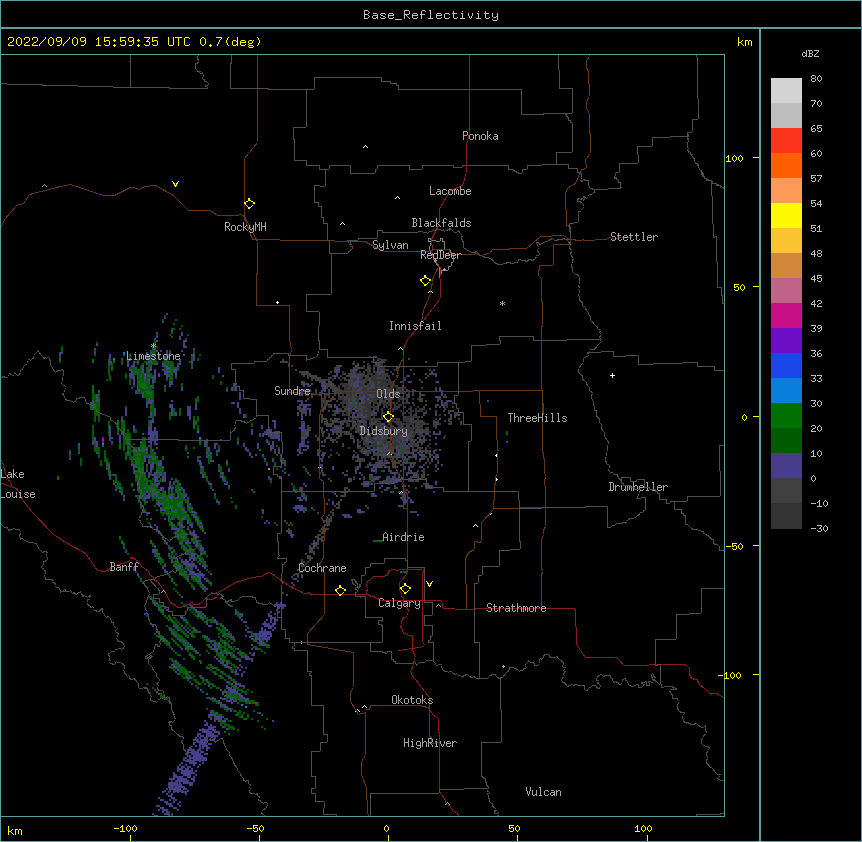The height and width of the screenshot is (842, 862).
Task: Click the Lacombe city label
Action: pyautogui.click(x=450, y=191)
